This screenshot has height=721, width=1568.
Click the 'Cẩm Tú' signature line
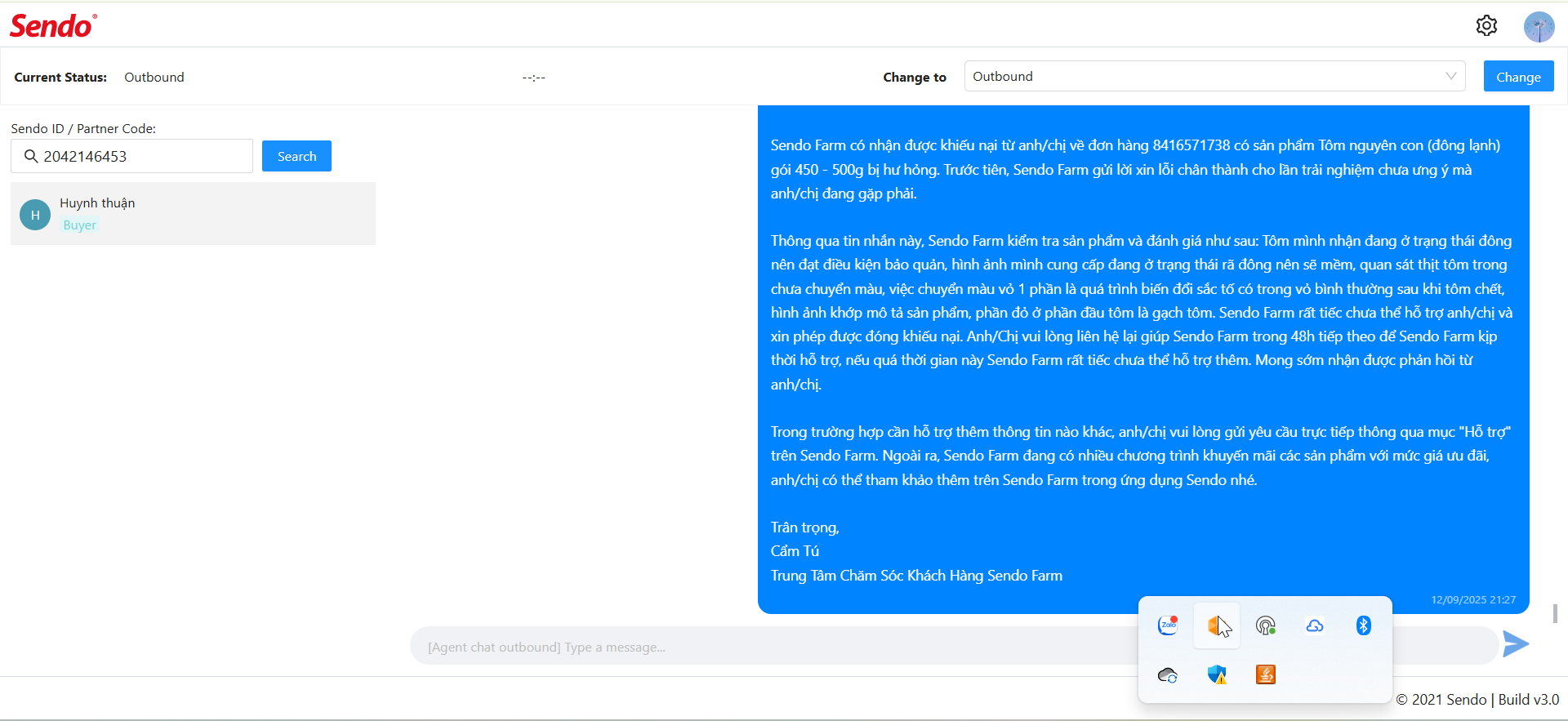click(x=795, y=551)
